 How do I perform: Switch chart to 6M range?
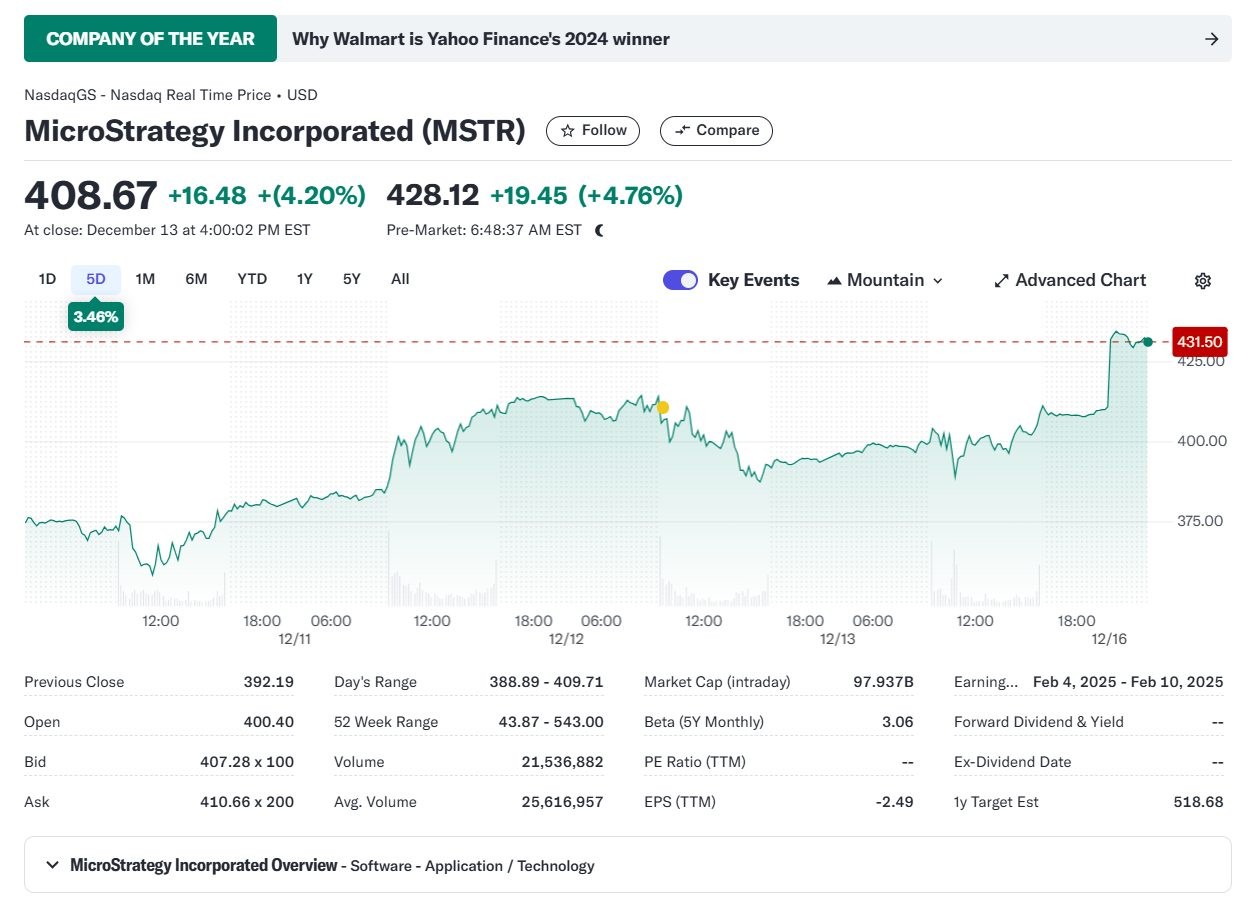196,279
